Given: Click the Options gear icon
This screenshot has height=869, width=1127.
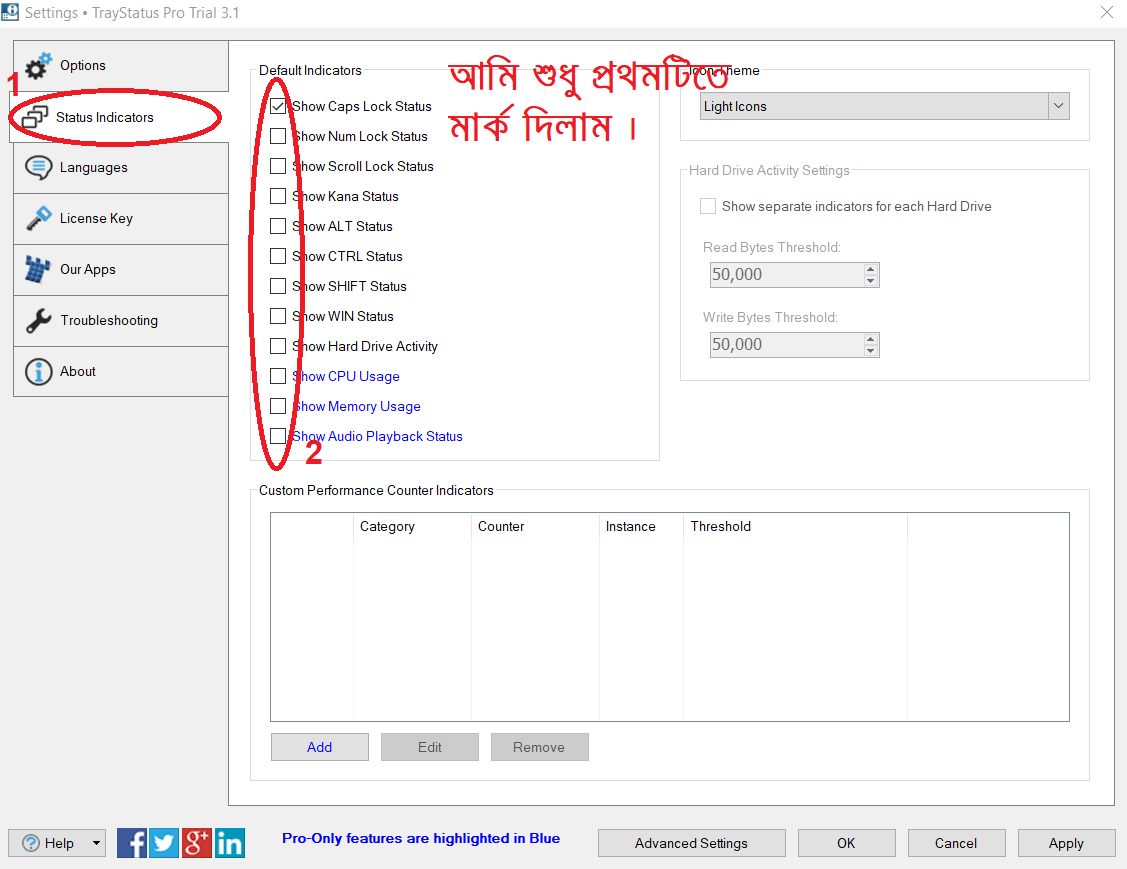Looking at the screenshot, I should coord(38,65).
